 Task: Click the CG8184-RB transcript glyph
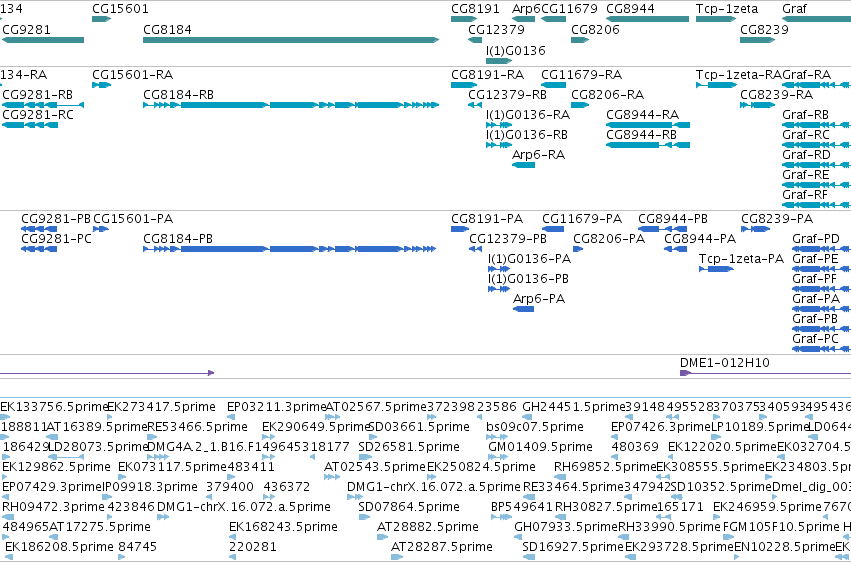291,105
